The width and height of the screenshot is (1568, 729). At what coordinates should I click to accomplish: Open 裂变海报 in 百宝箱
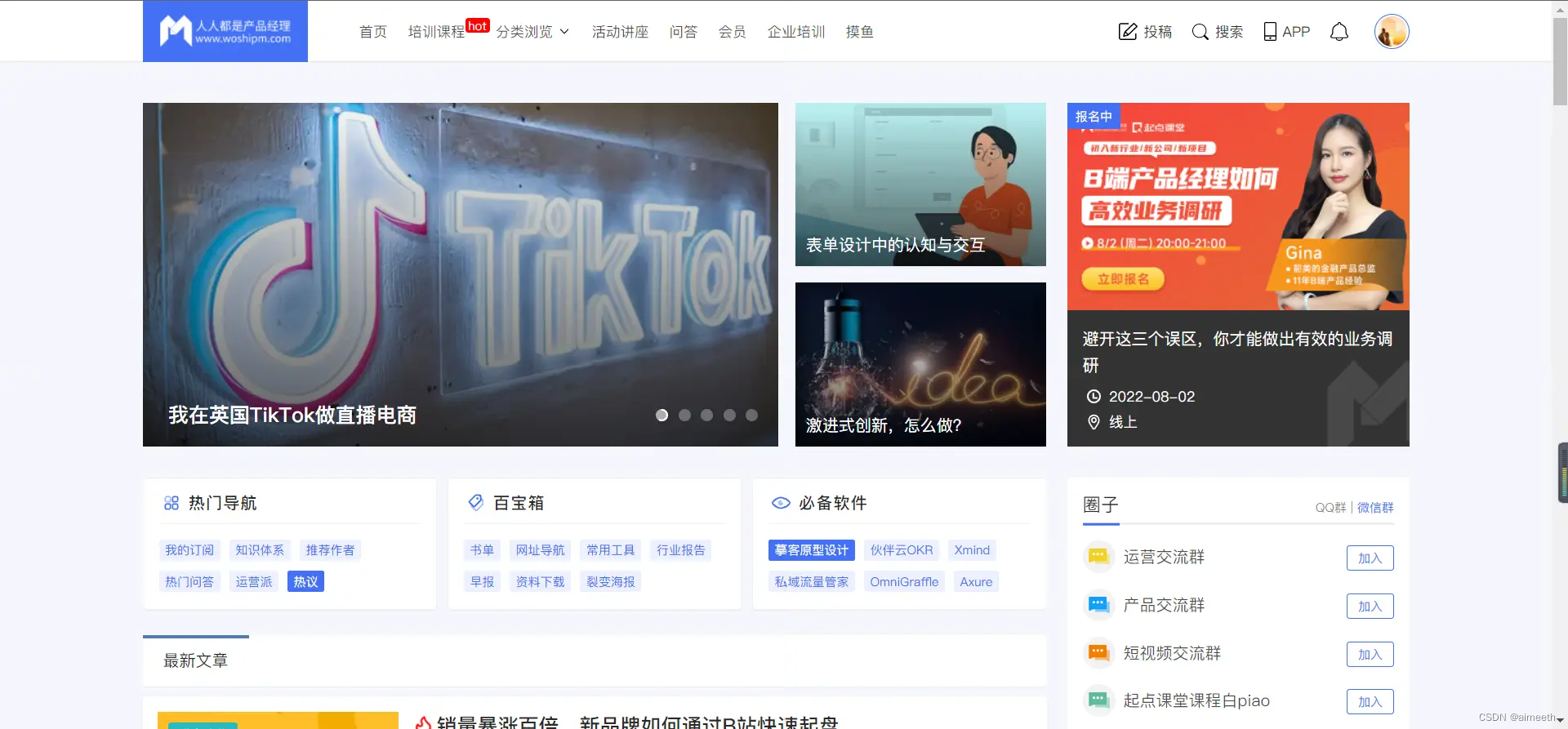coord(610,582)
